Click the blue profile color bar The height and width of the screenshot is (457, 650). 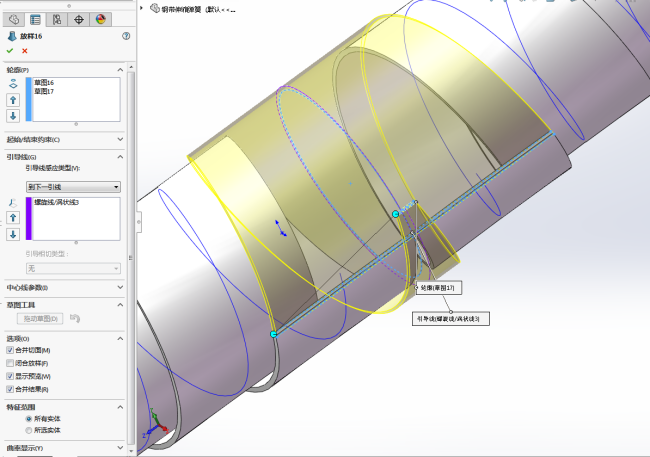29,100
